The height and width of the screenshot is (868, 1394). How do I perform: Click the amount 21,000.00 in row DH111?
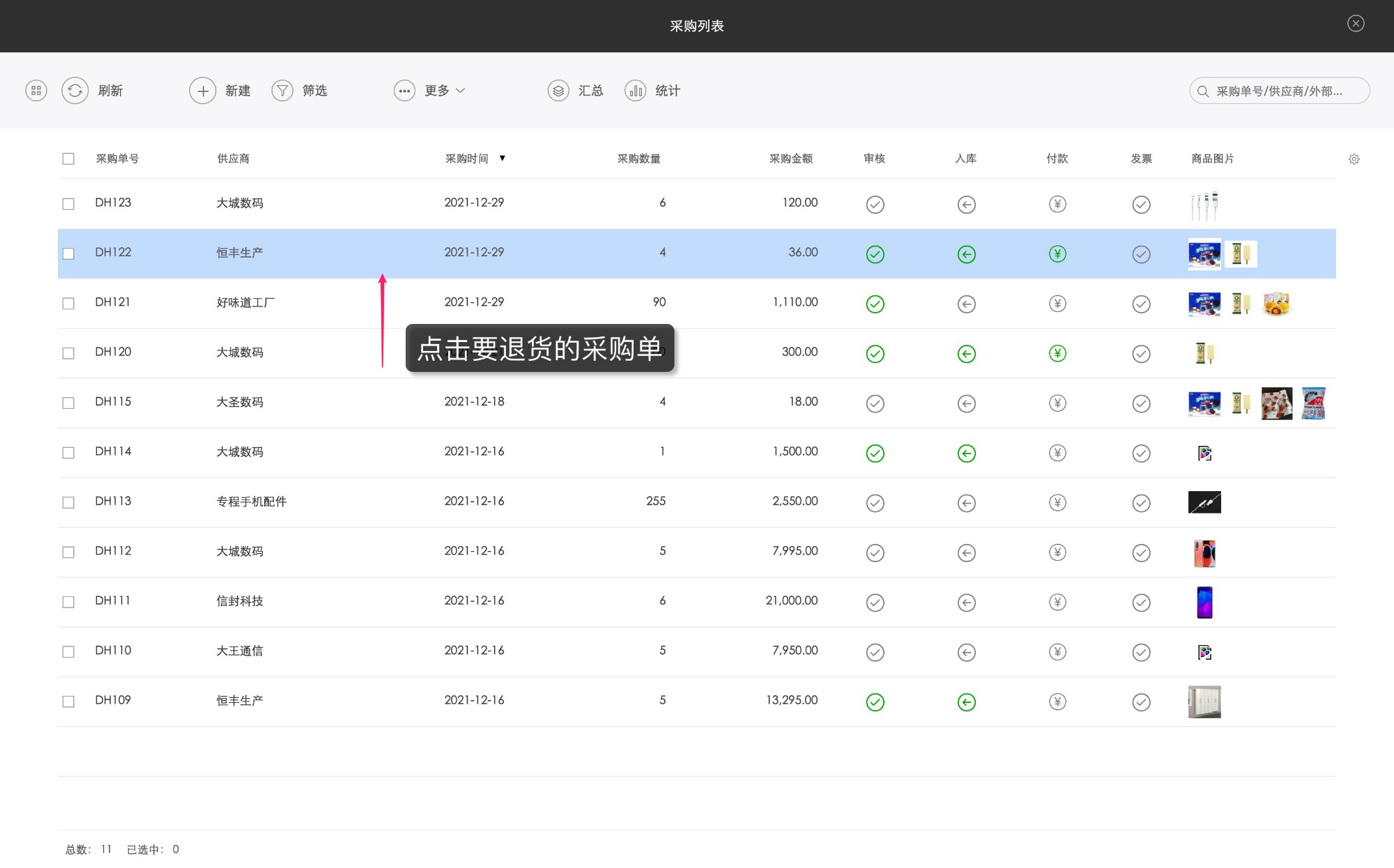791,600
